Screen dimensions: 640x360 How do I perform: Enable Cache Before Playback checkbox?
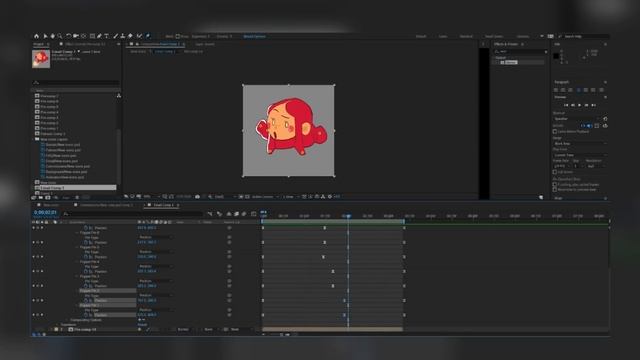tap(555, 132)
